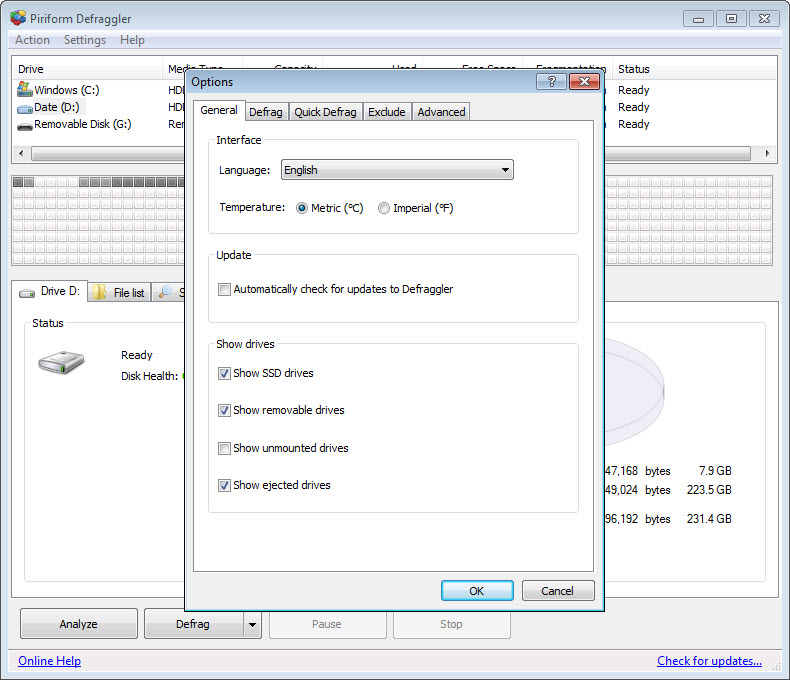Open the Language dropdown
Viewport: 790px width, 680px height.
pos(397,170)
